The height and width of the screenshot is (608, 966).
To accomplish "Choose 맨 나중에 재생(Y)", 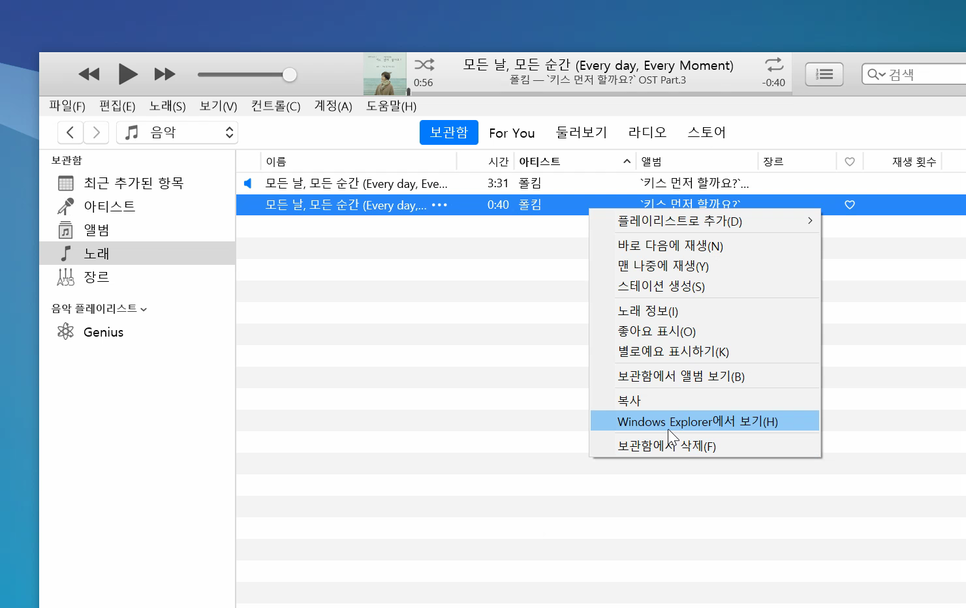I will click(x=705, y=266).
